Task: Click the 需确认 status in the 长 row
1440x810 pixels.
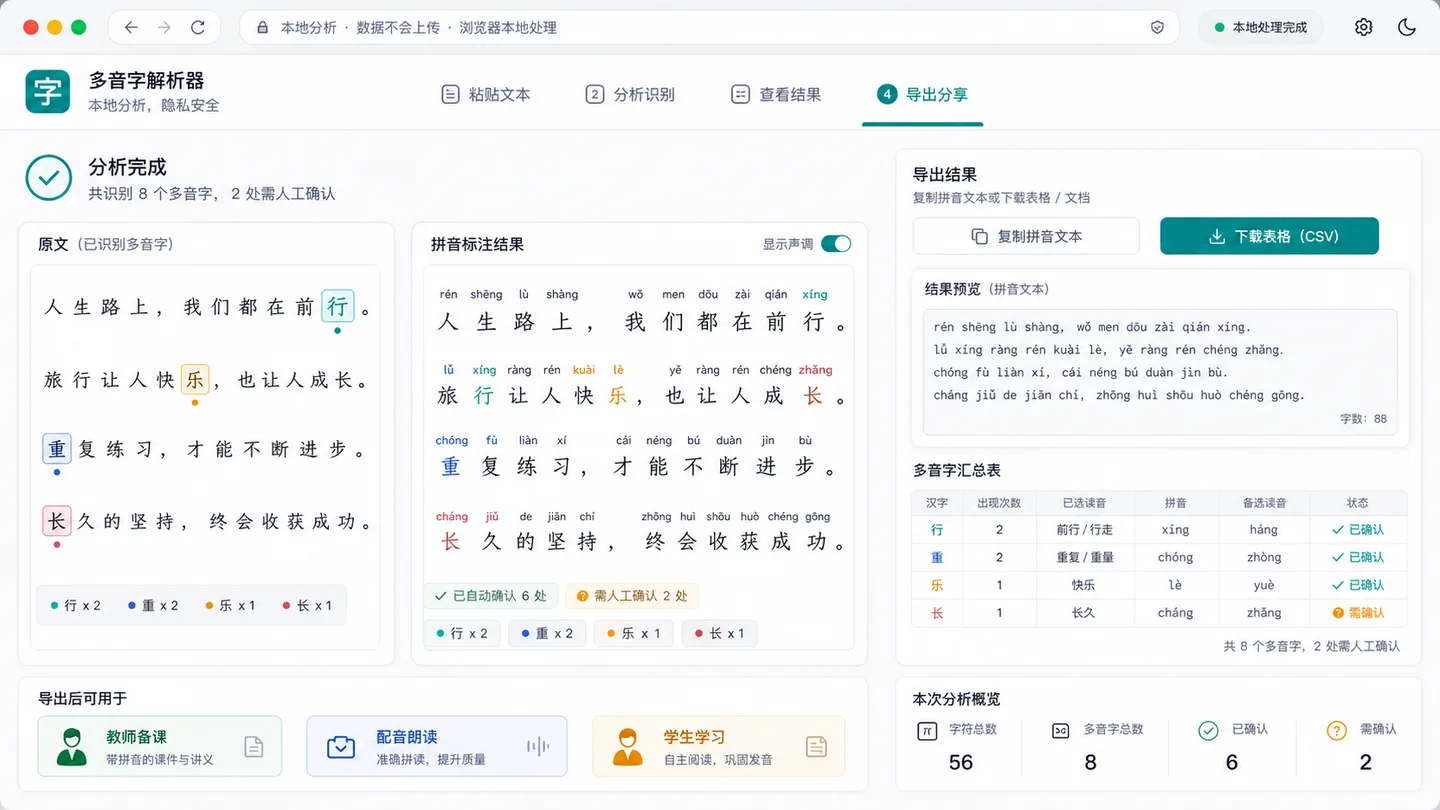Action: coord(1358,613)
